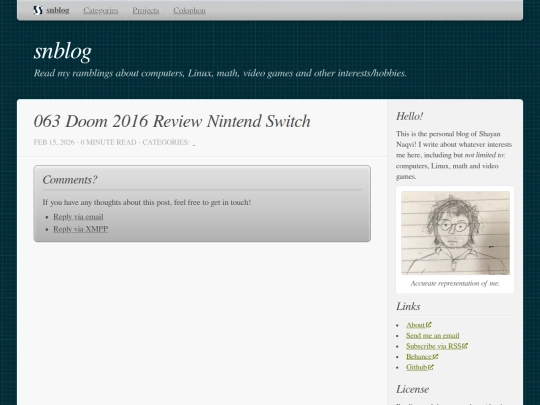540x405 pixels.
Task: Open the Behance link
Action: pyautogui.click(x=419, y=357)
